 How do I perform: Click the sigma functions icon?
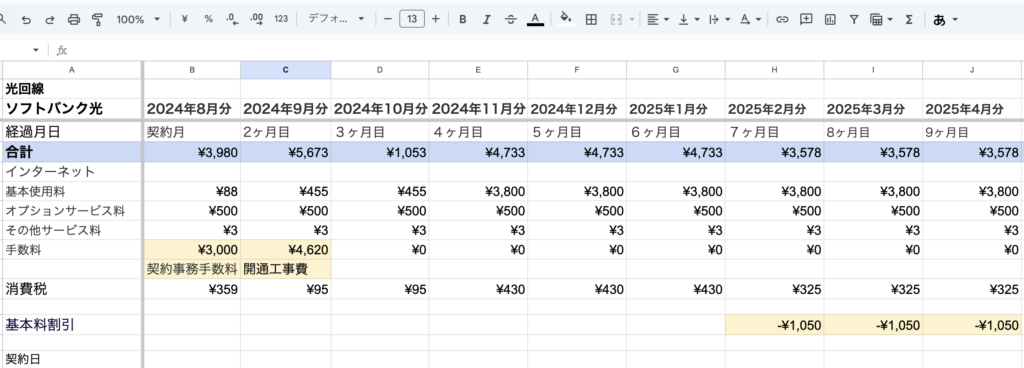click(x=908, y=20)
